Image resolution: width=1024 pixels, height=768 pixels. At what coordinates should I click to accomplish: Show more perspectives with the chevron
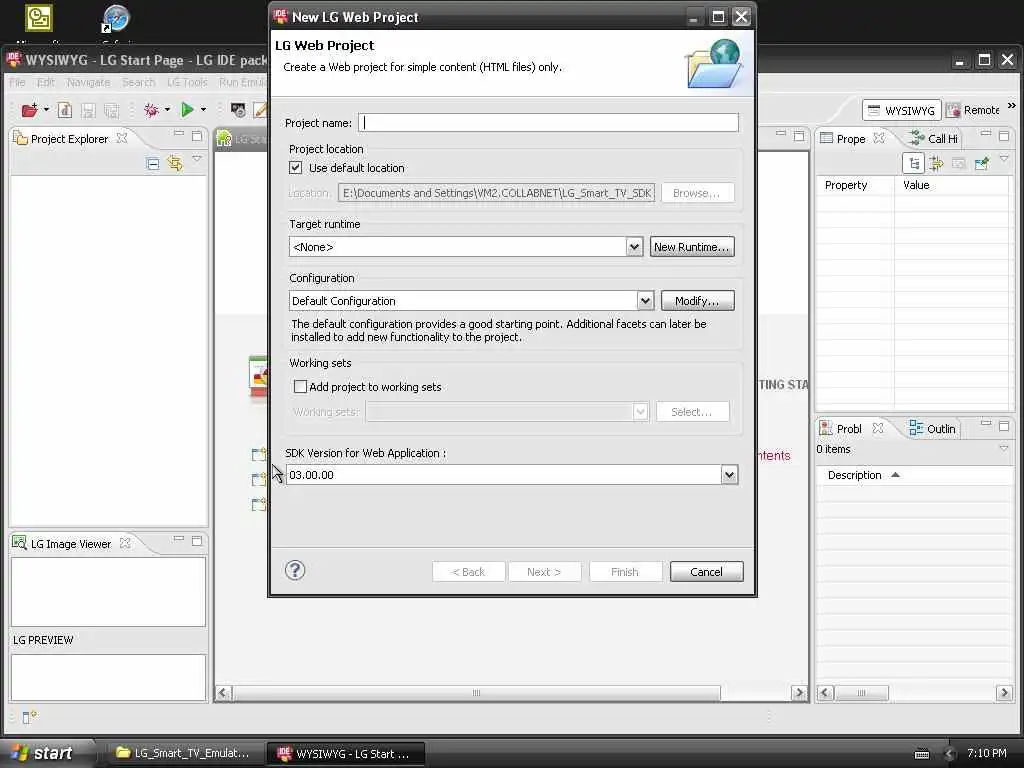(x=1012, y=106)
